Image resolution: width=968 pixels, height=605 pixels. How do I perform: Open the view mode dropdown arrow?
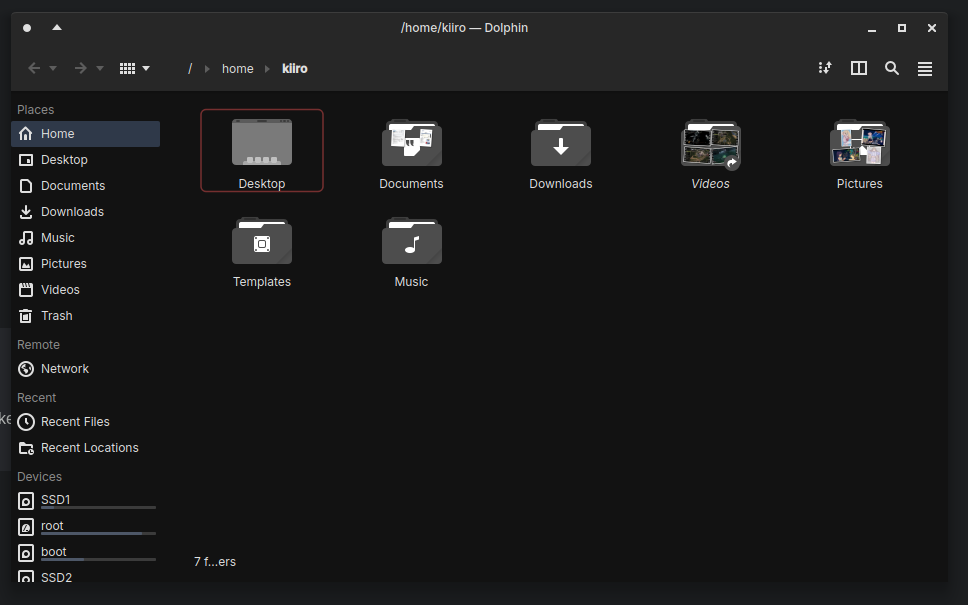(146, 69)
